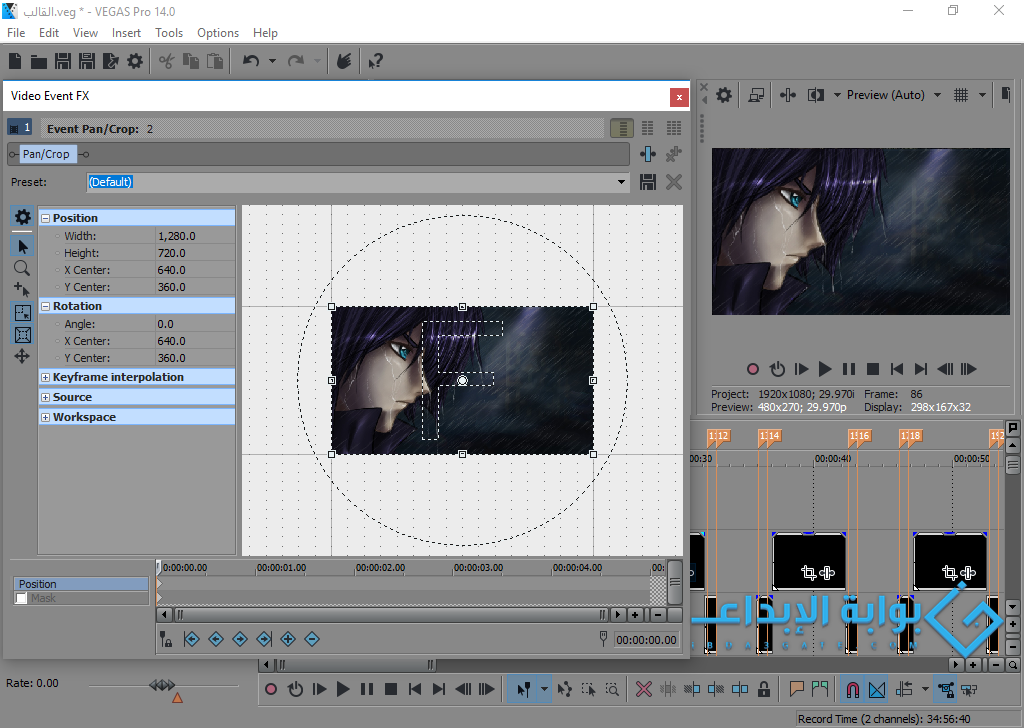Viewport: 1024px width, 728px height.
Task: Click the Remove Selected Plug-In icon
Action: 673,154
